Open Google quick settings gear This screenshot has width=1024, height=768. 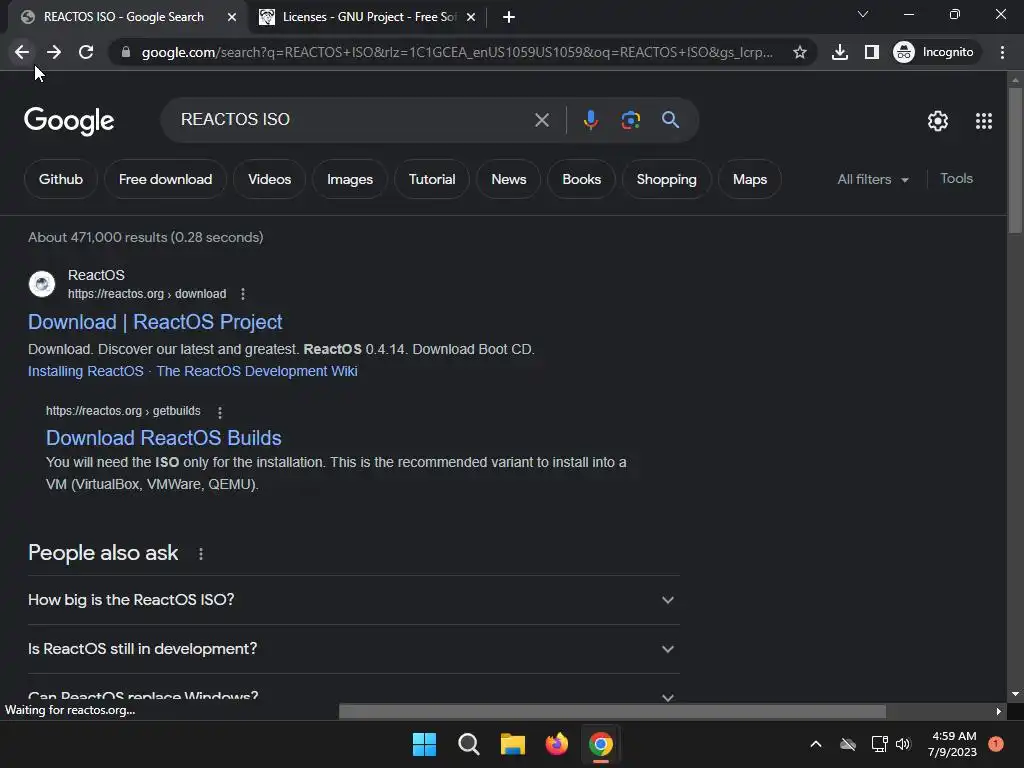coord(938,121)
